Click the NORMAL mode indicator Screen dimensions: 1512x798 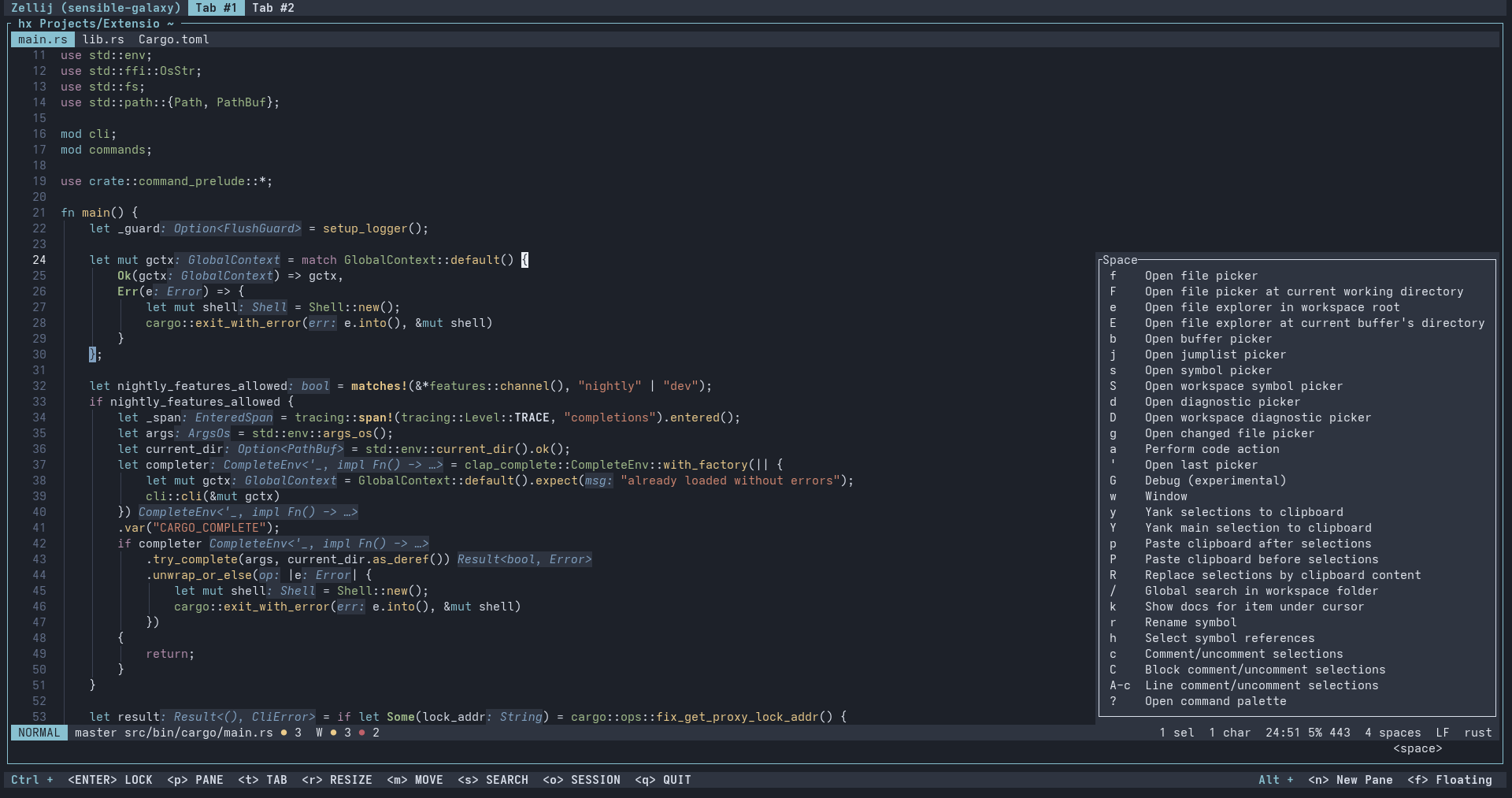(x=39, y=733)
